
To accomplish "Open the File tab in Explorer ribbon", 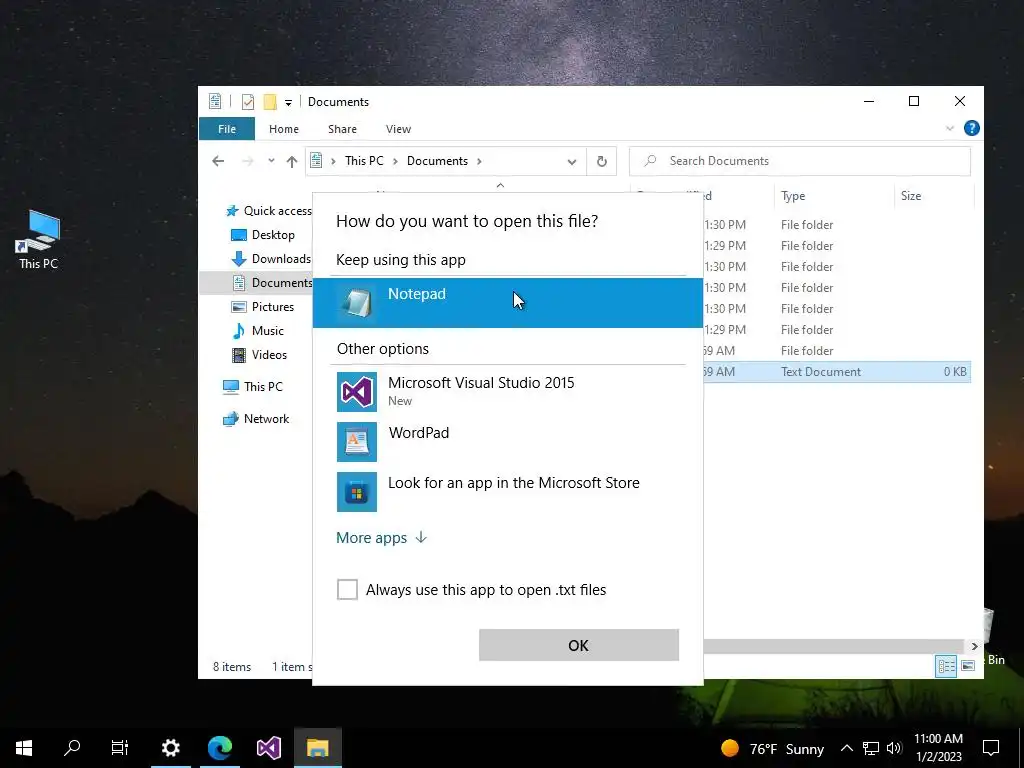I will coord(227,129).
